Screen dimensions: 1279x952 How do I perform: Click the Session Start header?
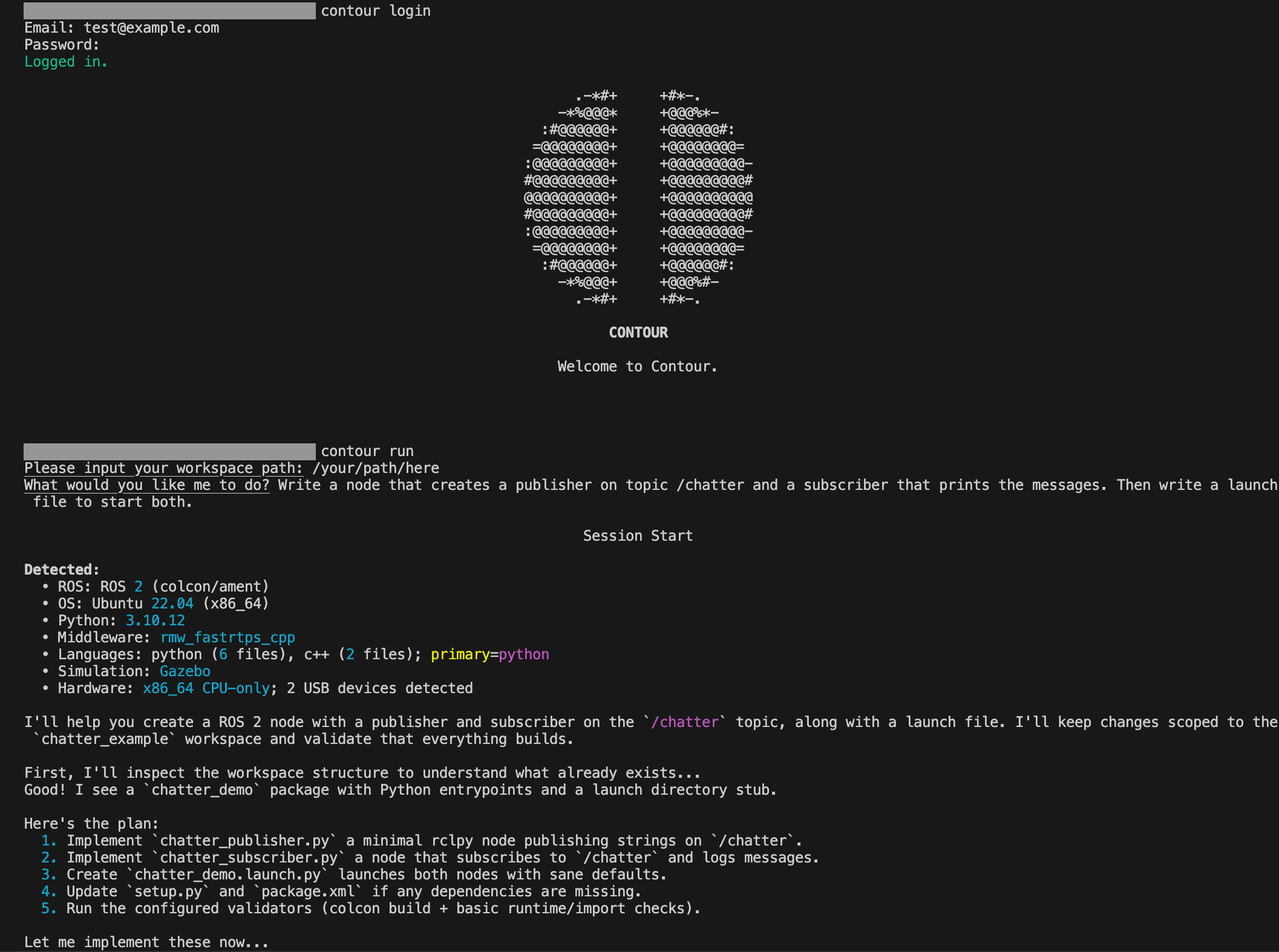pos(638,535)
